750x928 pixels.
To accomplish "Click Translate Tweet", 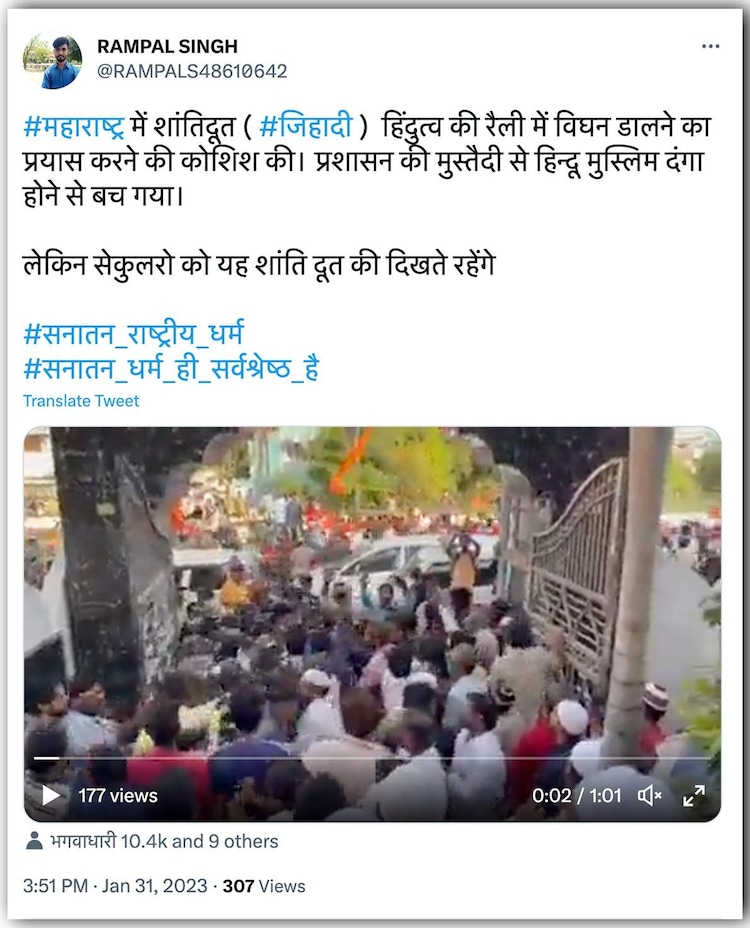I will coord(81,401).
